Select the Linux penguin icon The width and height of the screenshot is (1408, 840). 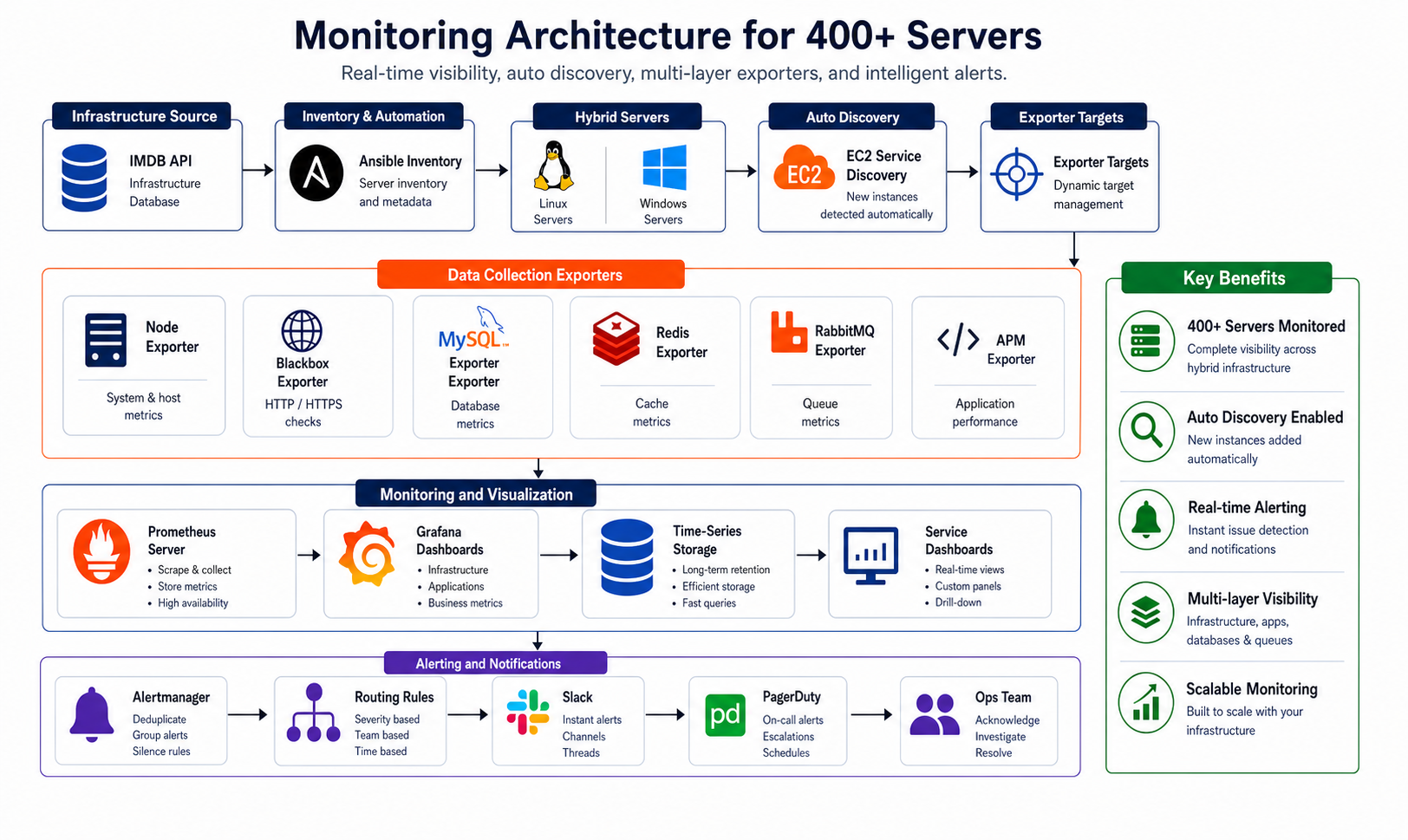click(553, 166)
